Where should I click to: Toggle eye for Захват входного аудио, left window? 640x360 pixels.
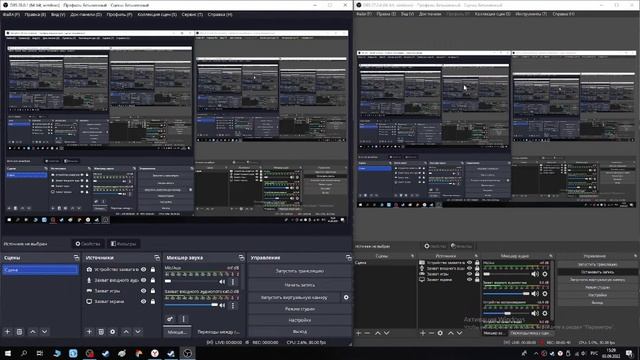[x=143, y=280]
